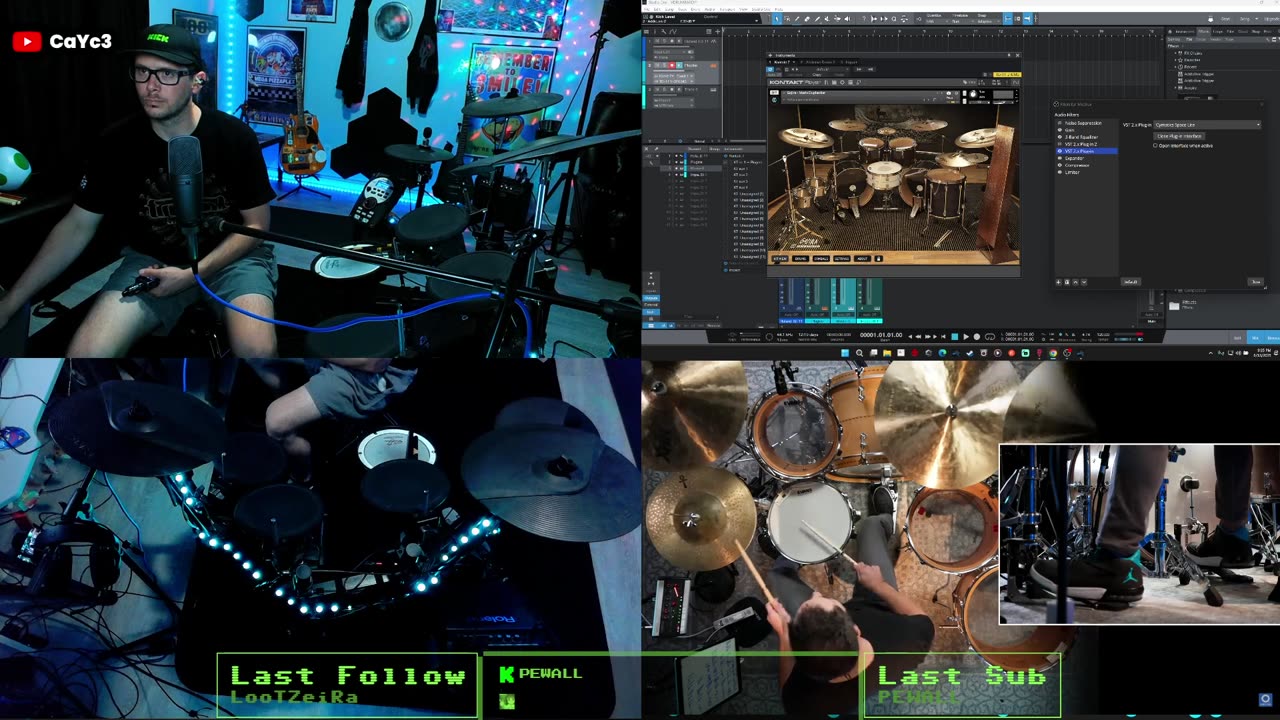Open the Kontakt SETTINGS tab
This screenshot has height=720, width=1280.
(x=842, y=259)
